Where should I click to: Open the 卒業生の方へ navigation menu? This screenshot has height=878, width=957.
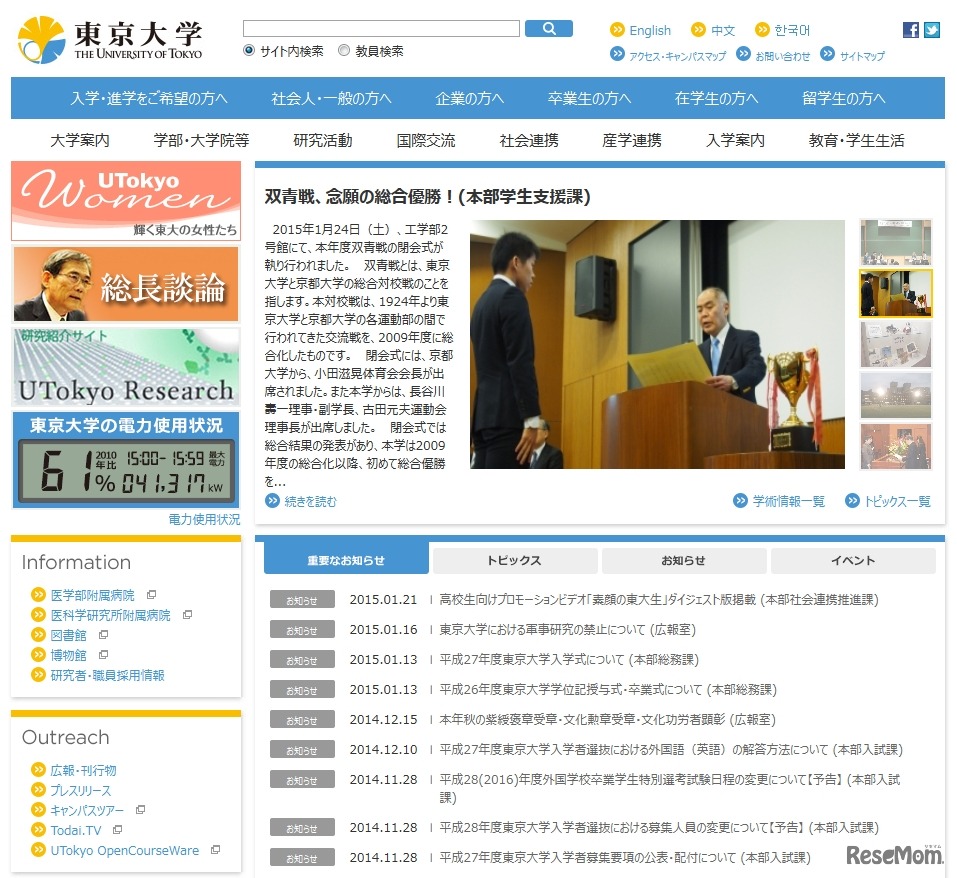[x=588, y=97]
